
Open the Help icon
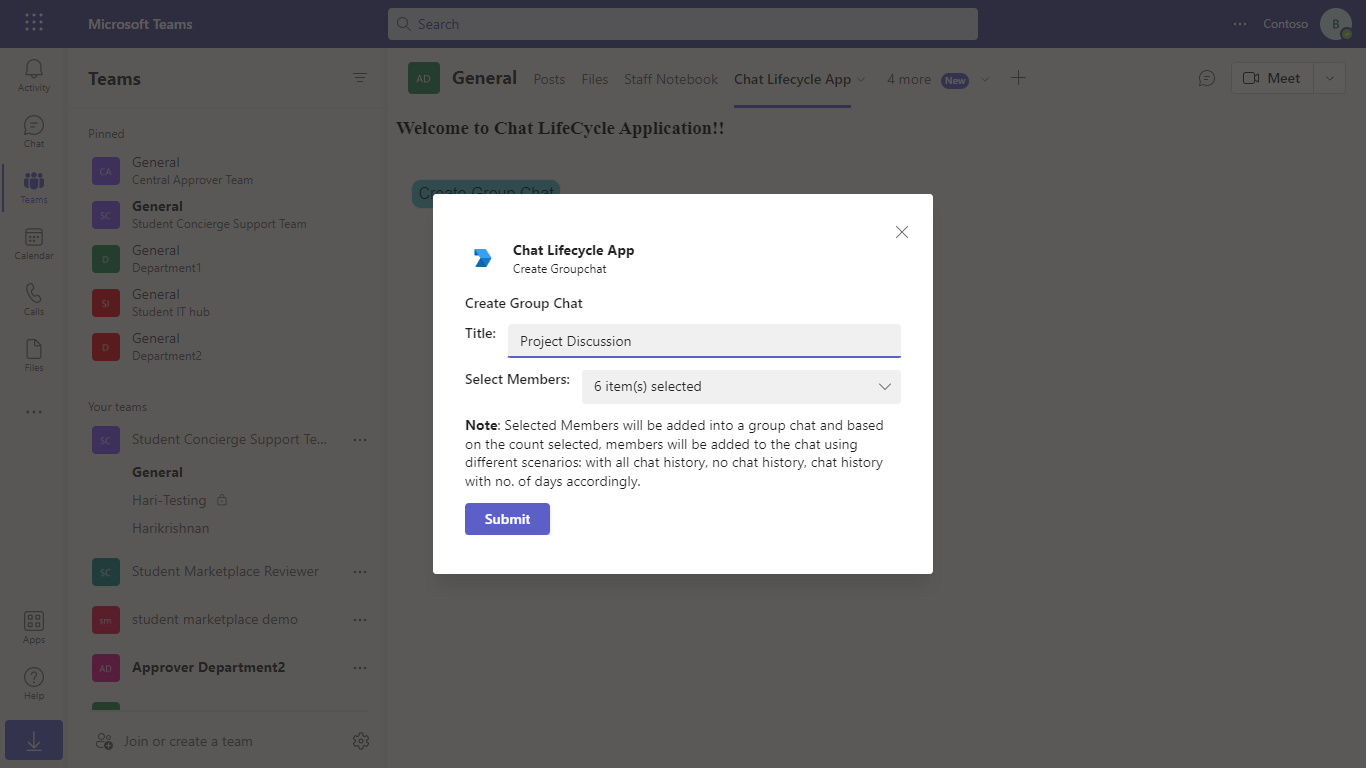(x=34, y=683)
